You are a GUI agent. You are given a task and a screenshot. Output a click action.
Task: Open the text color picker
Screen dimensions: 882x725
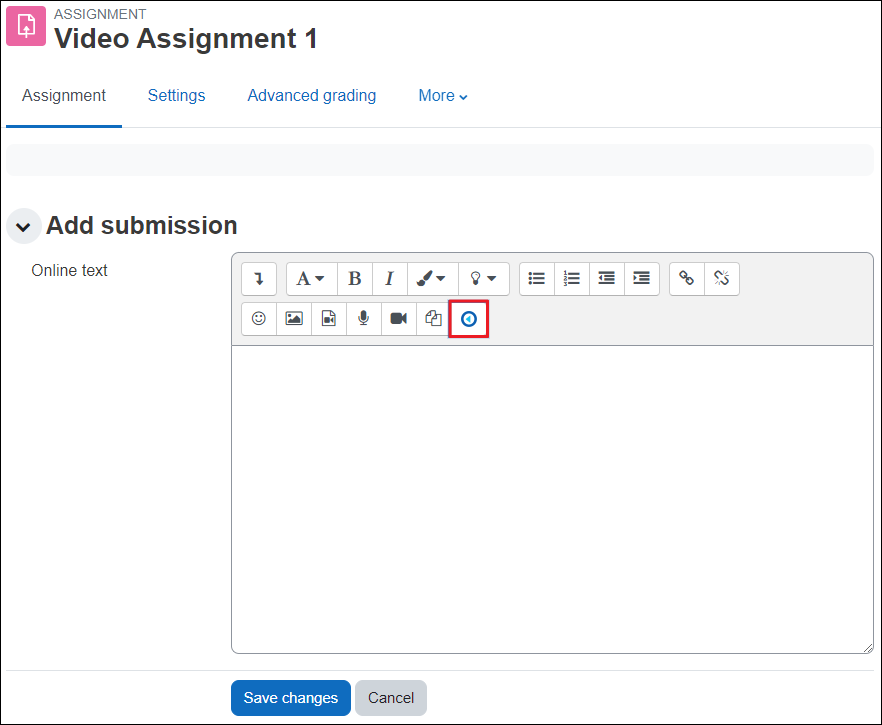pos(432,278)
